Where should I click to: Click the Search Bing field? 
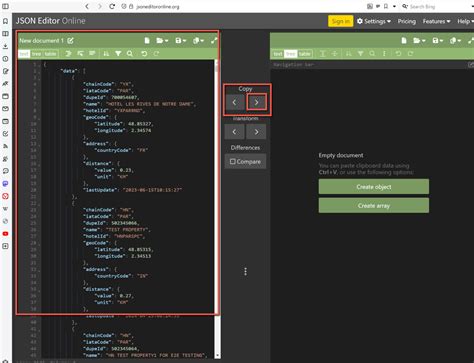click(422, 7)
